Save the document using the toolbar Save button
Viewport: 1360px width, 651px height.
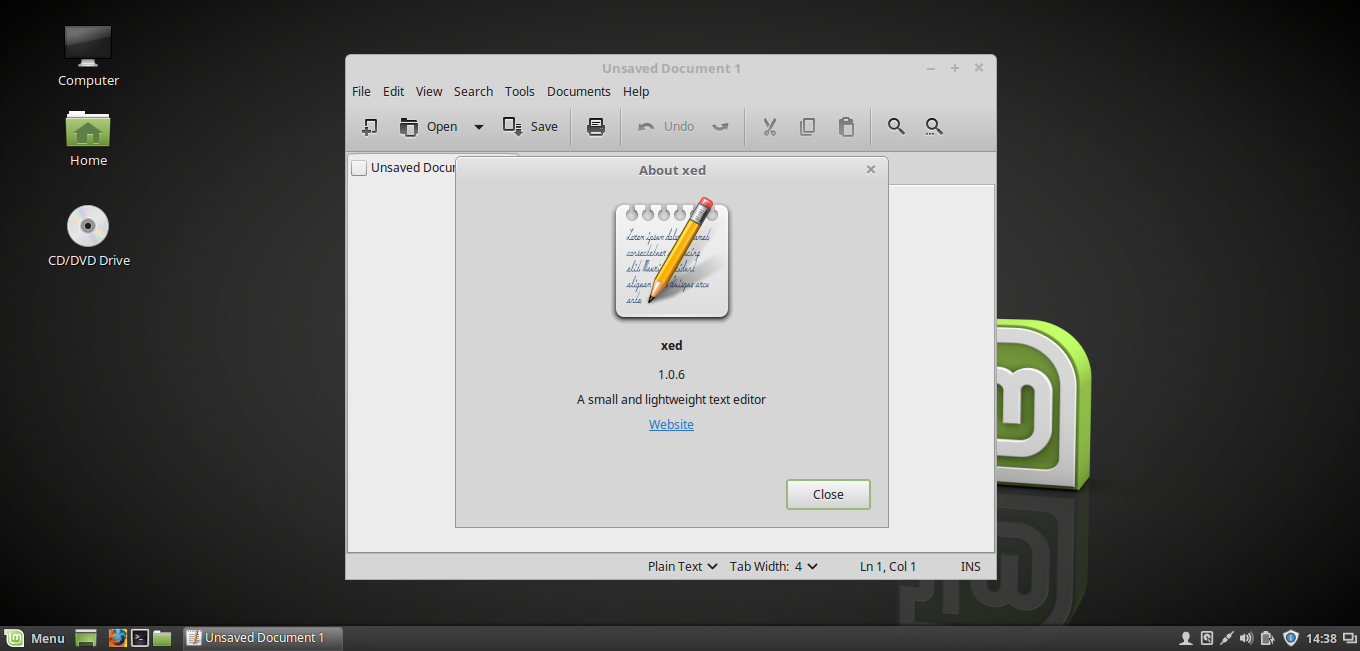point(530,127)
